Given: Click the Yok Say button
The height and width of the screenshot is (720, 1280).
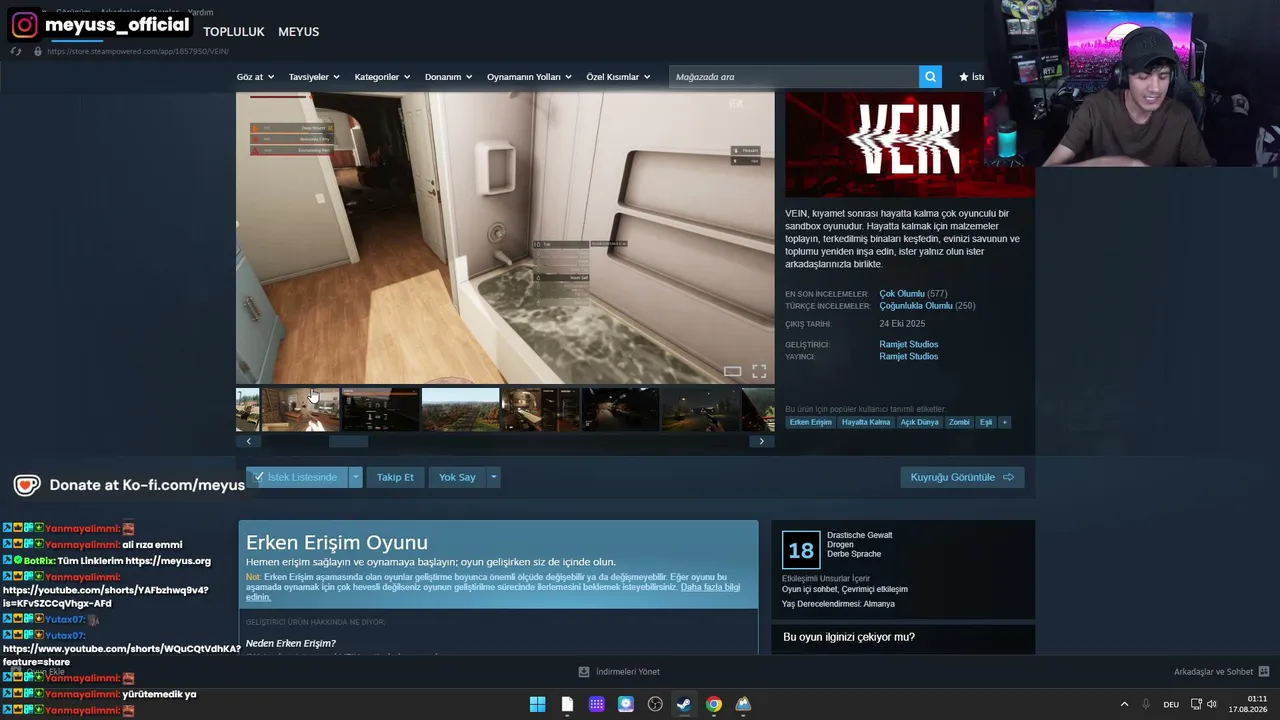Looking at the screenshot, I should [457, 477].
